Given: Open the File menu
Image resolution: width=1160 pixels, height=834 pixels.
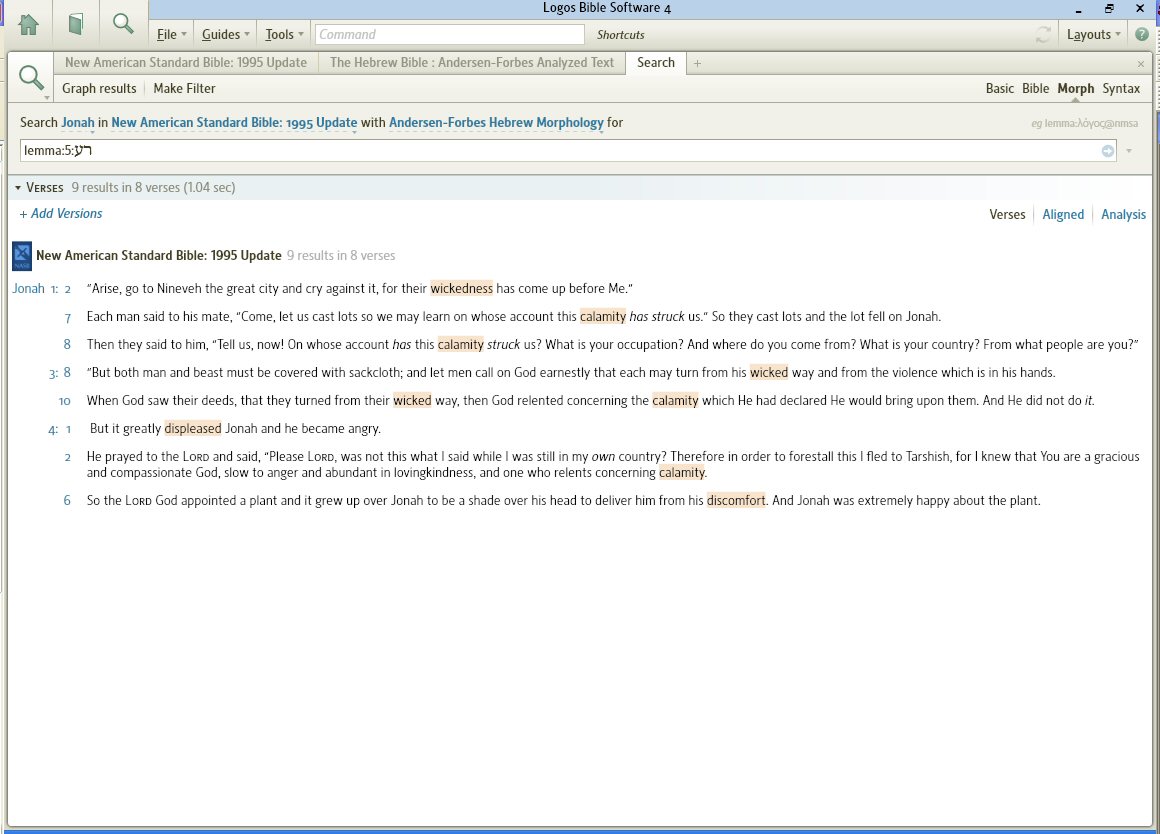Looking at the screenshot, I should pyautogui.click(x=172, y=35).
